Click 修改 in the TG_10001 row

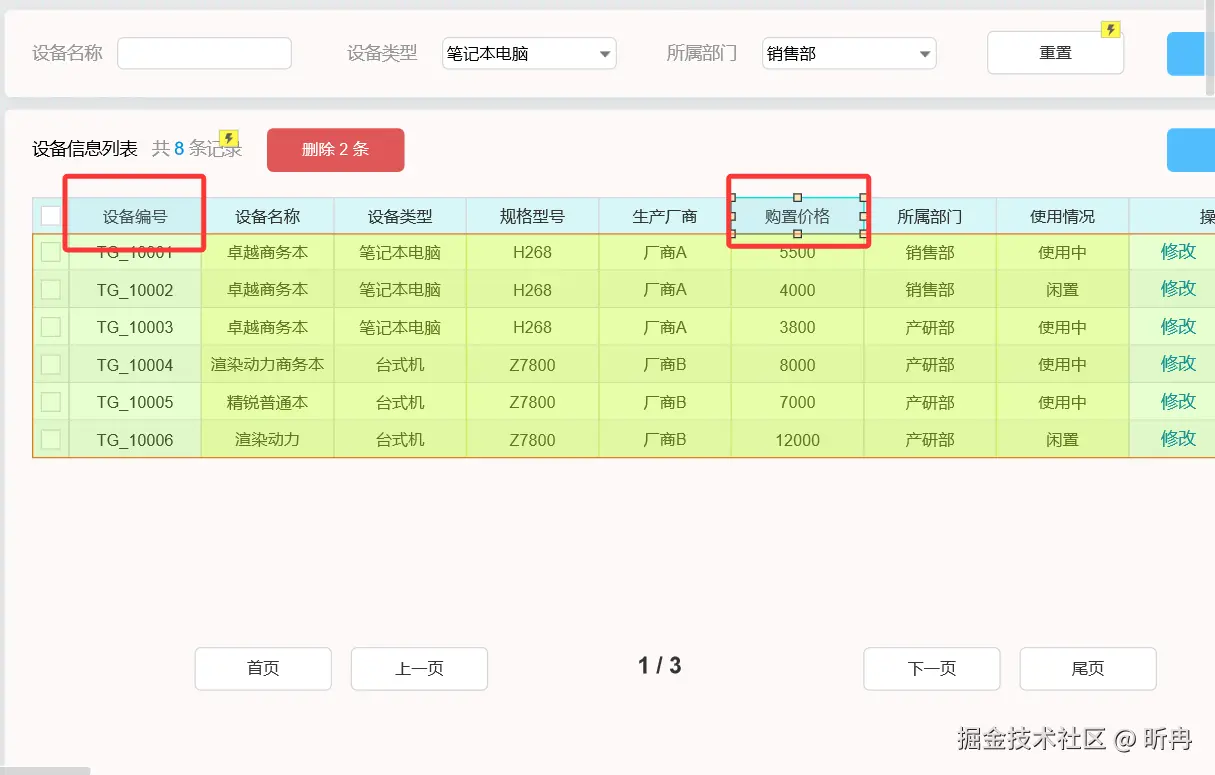point(1179,251)
